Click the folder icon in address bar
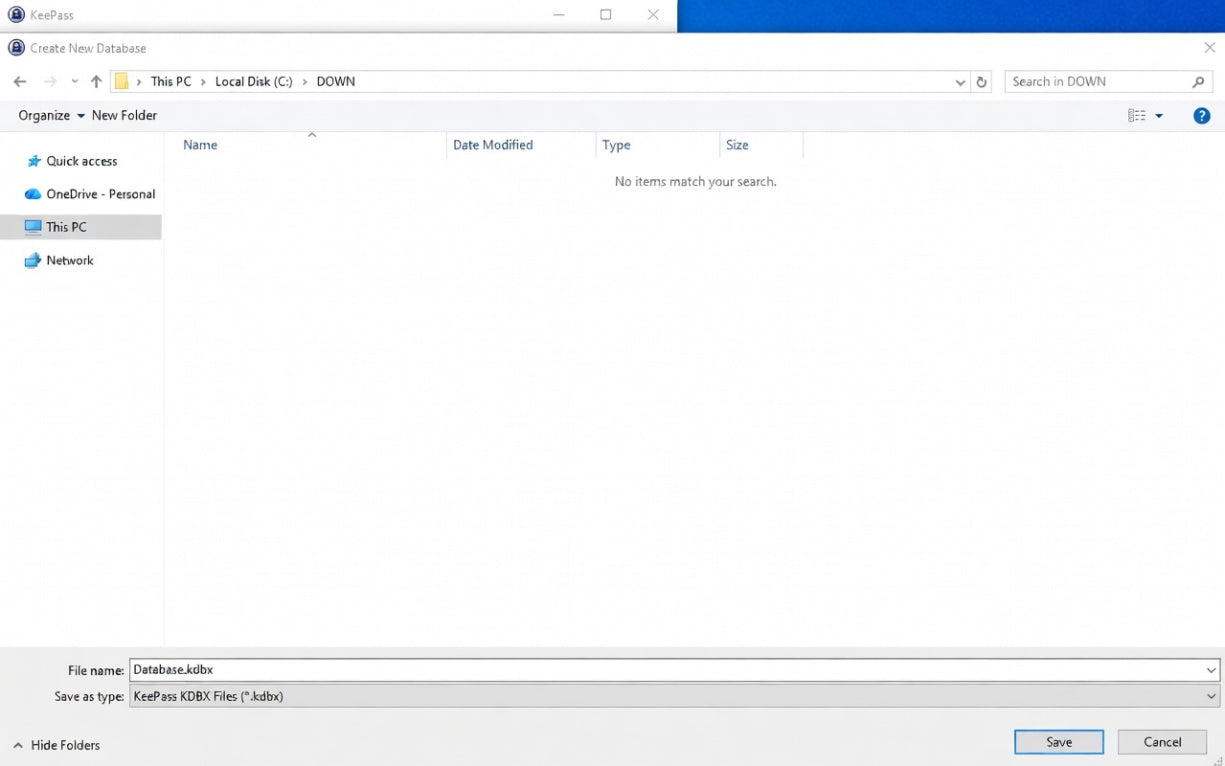The image size is (1225, 766). tap(121, 82)
